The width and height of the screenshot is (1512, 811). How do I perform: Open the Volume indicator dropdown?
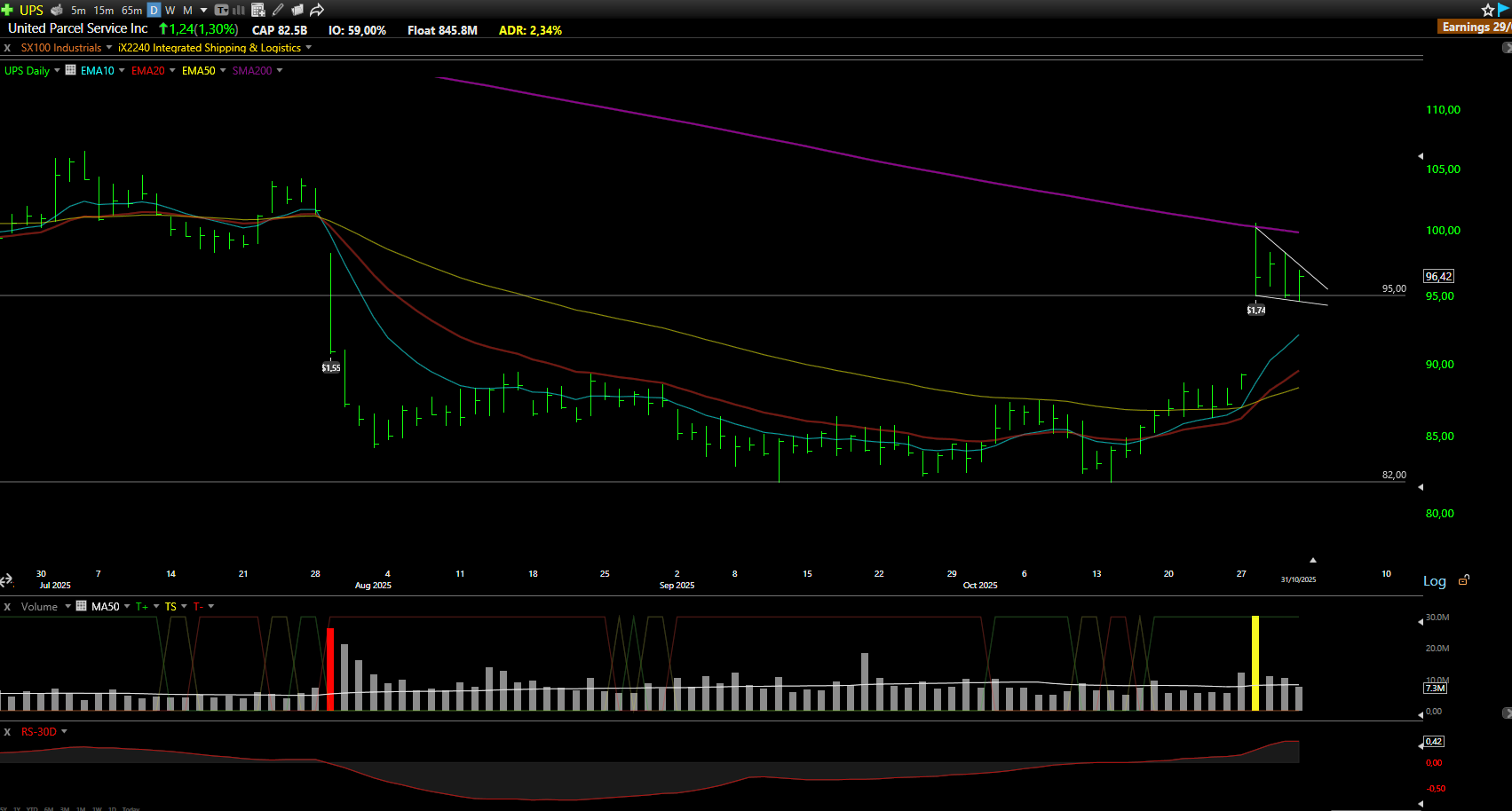(67, 606)
